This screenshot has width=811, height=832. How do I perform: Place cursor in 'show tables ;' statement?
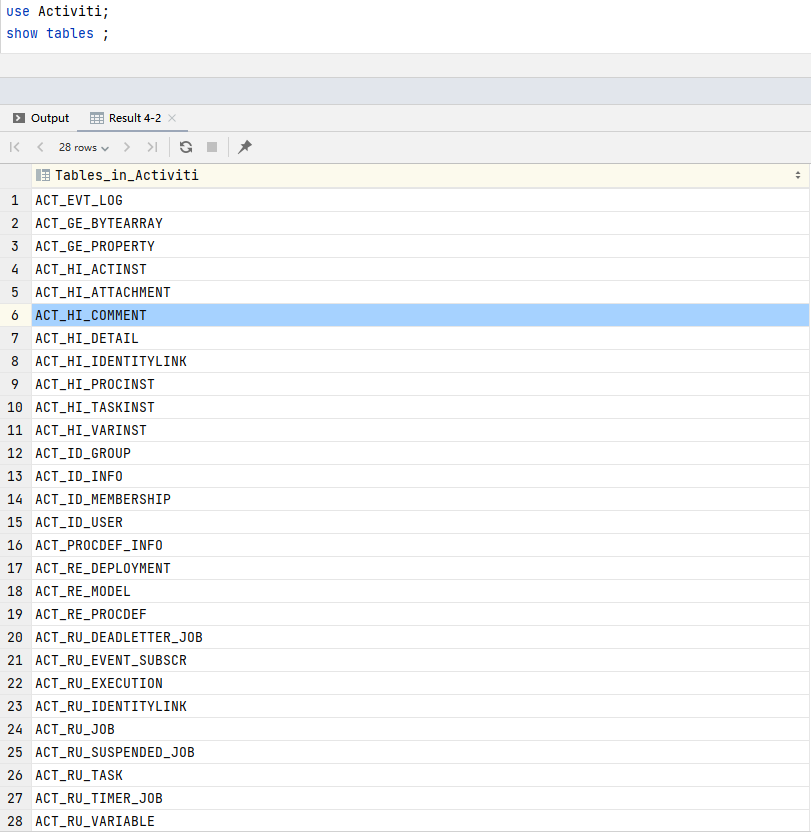point(57,33)
